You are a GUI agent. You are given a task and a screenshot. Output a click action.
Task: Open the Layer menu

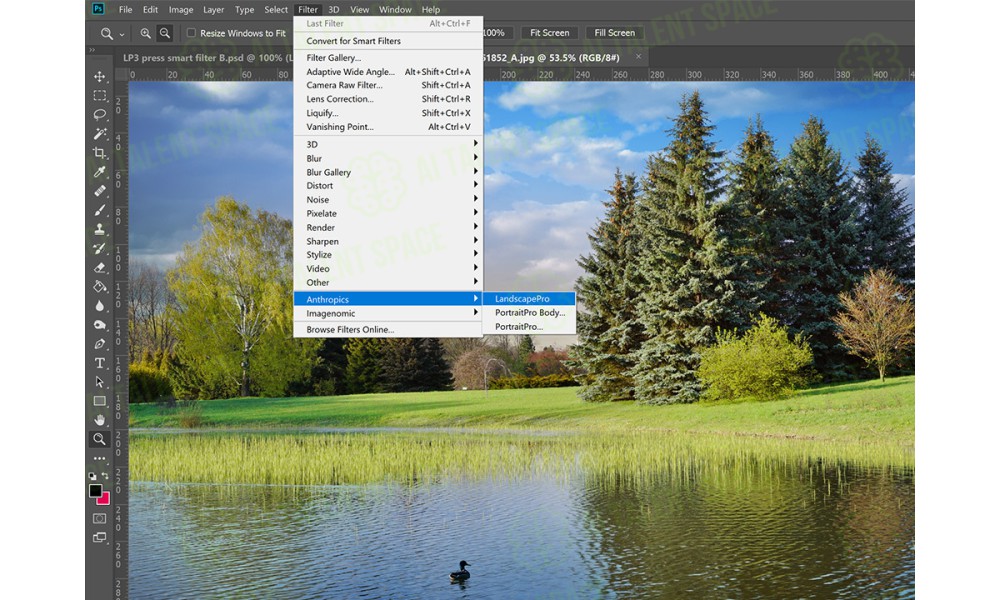[x=214, y=10]
